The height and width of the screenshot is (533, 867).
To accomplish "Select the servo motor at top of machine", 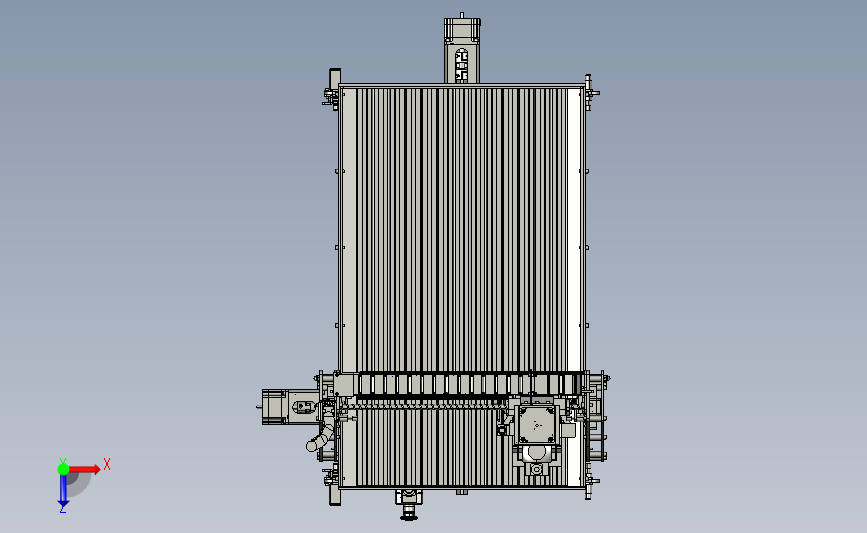I will tap(462, 48).
